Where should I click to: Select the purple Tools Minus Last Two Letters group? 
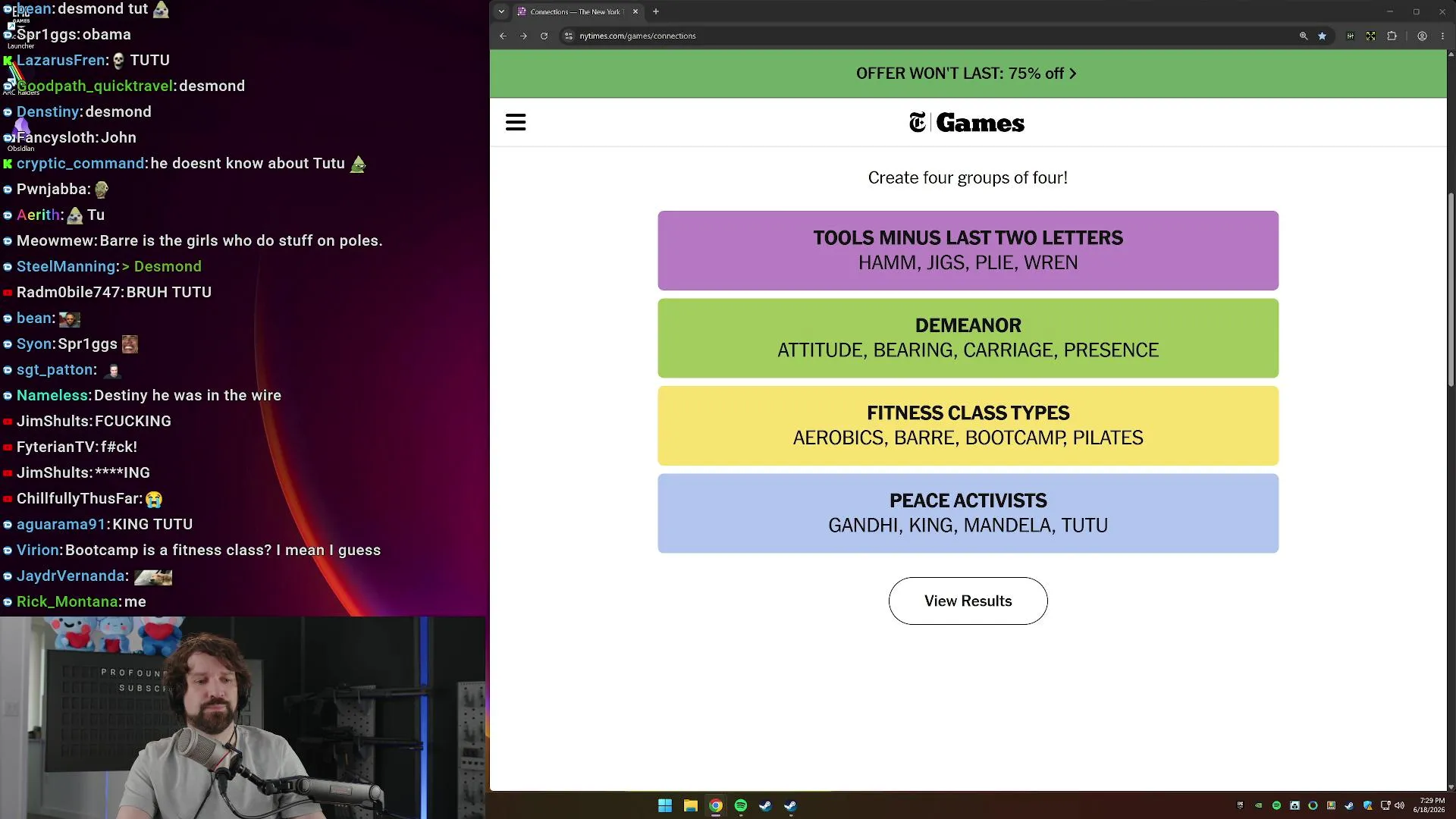(x=968, y=250)
